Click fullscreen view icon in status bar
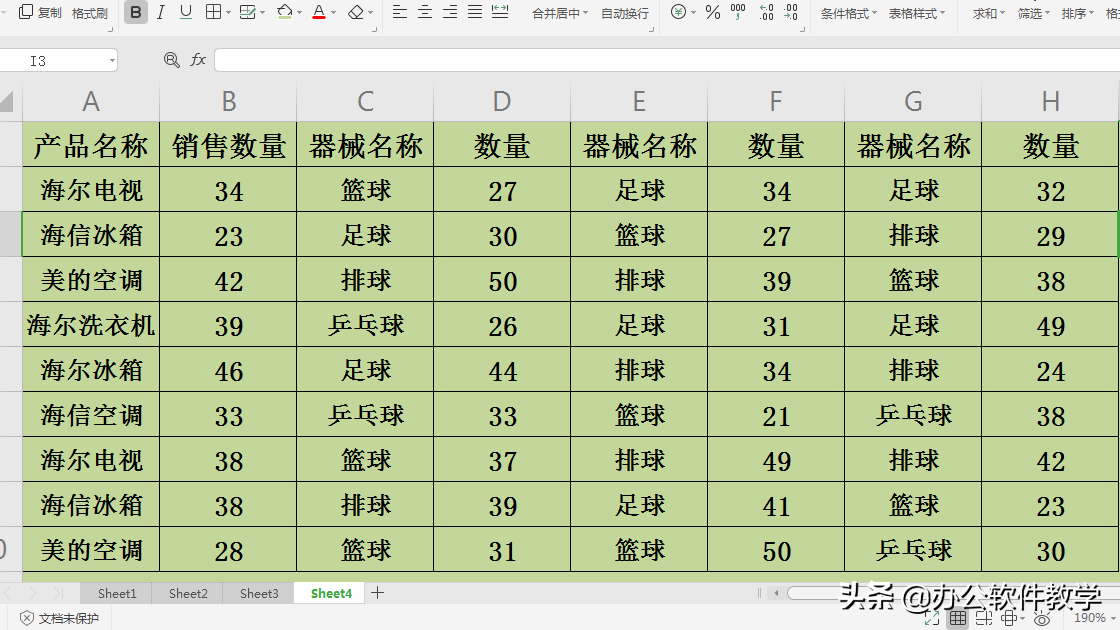 click(931, 619)
